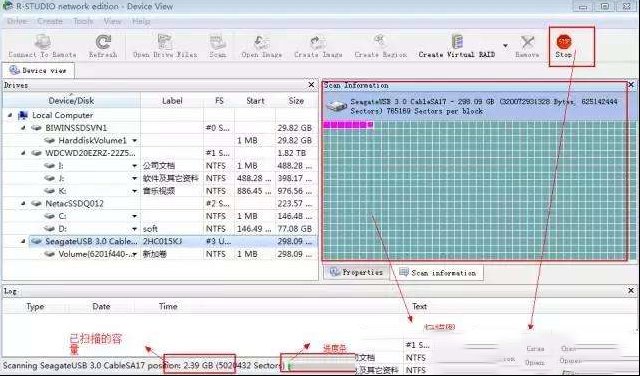Click the Scan toolbar icon

pos(218,46)
